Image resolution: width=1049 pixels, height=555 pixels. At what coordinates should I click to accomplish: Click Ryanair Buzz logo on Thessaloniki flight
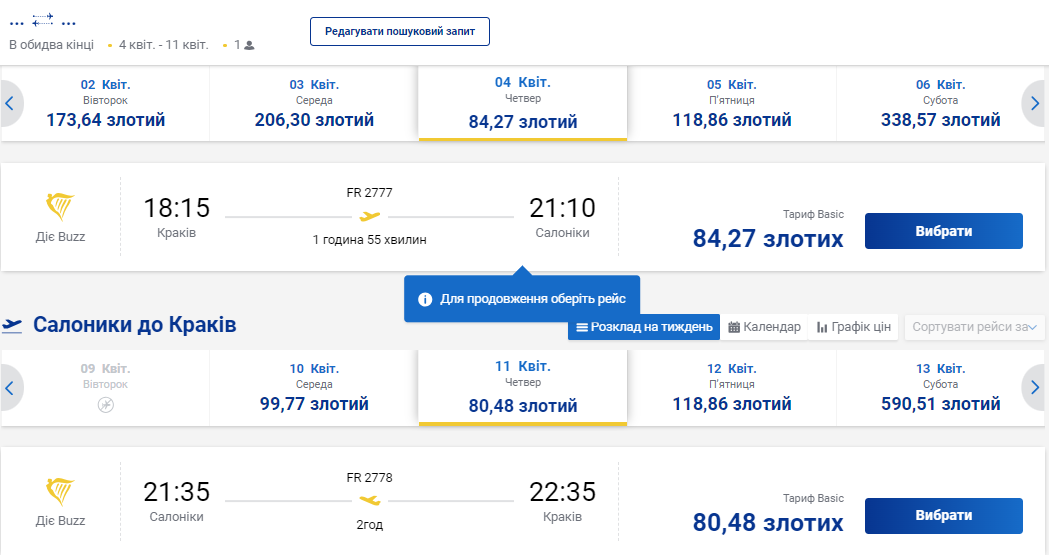coord(60,492)
